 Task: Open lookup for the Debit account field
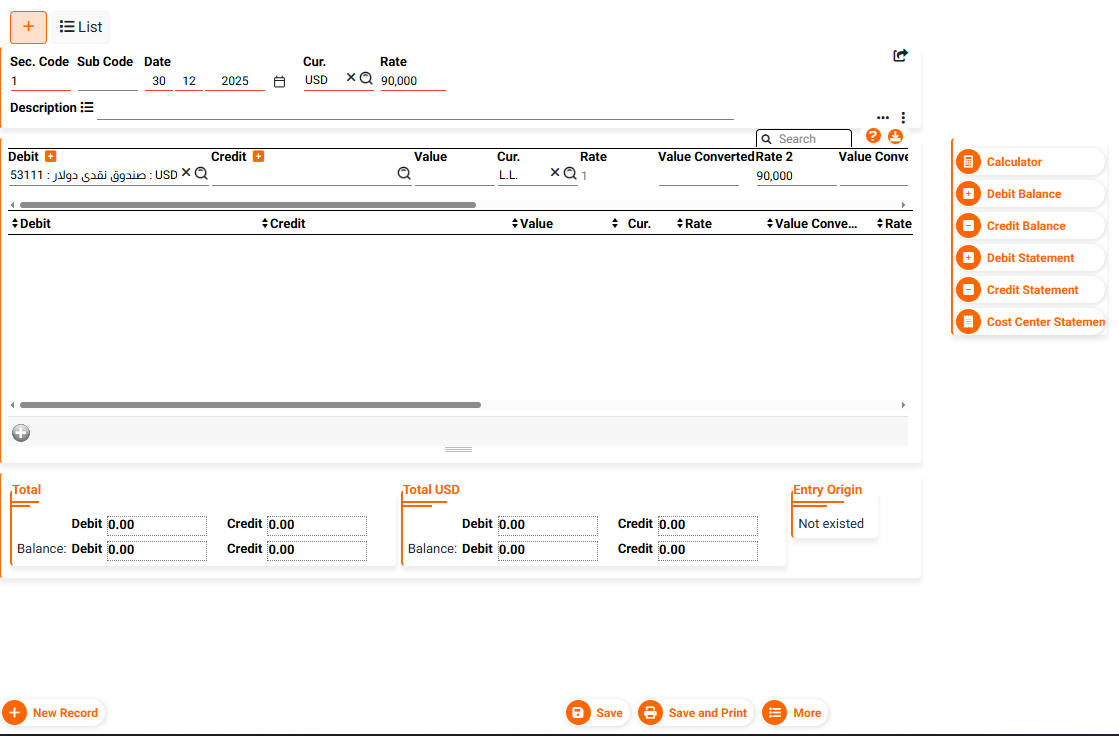(x=201, y=173)
